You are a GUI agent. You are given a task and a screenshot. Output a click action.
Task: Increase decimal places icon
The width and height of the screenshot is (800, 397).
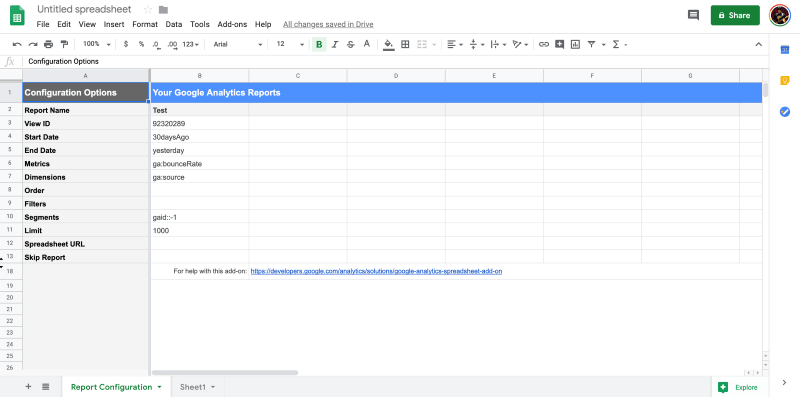pos(172,45)
